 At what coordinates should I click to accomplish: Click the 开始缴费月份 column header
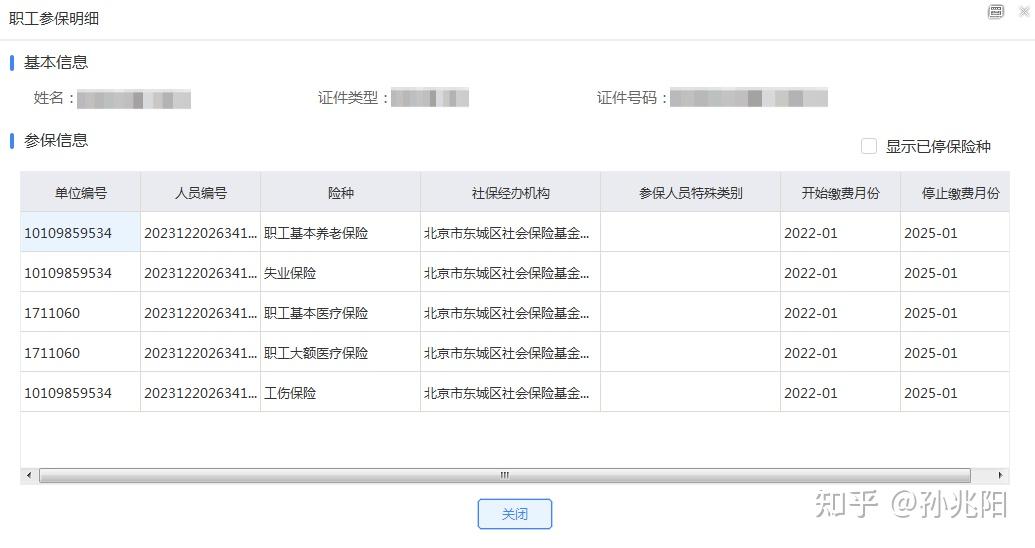point(840,193)
